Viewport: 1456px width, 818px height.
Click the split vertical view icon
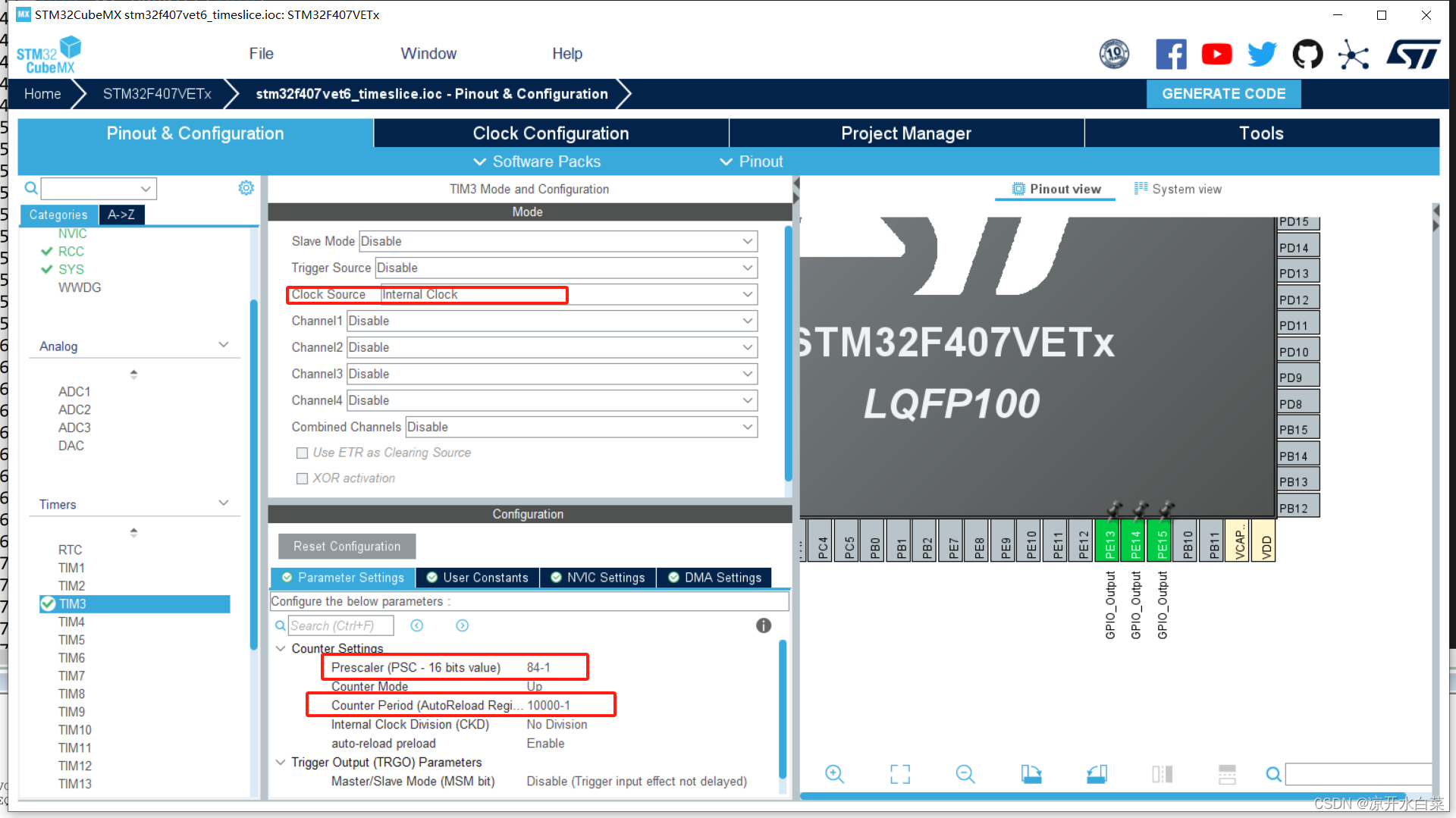pos(1163,774)
